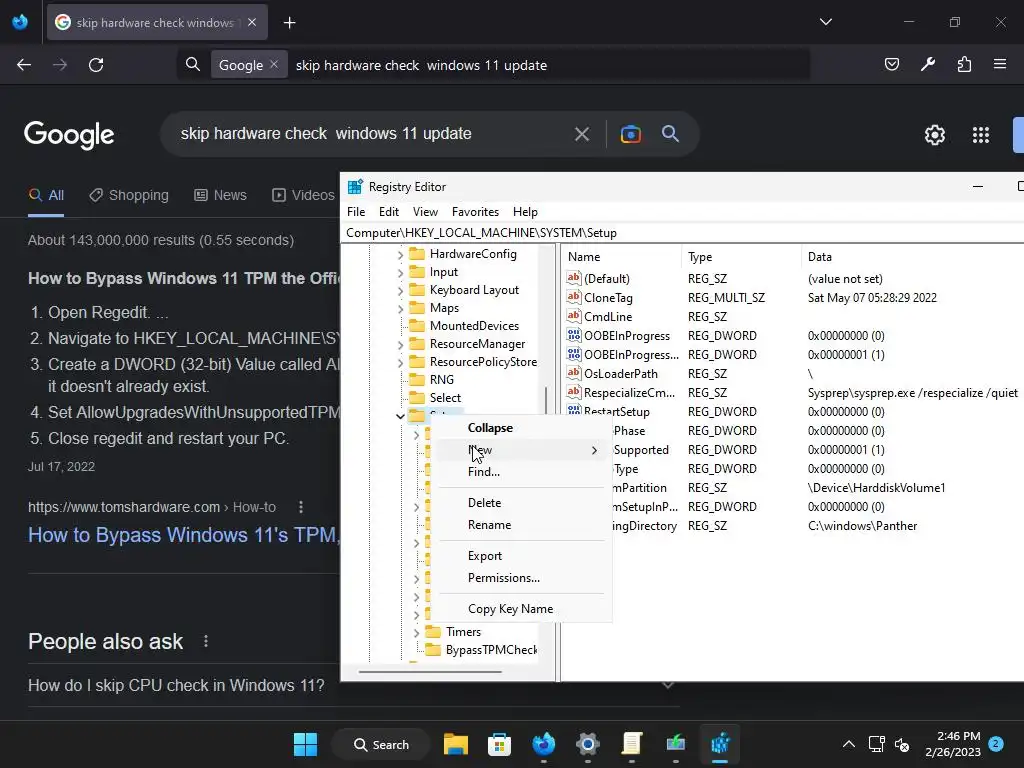
Task: Switch to Registry Editor taskbar icon
Action: click(720, 744)
